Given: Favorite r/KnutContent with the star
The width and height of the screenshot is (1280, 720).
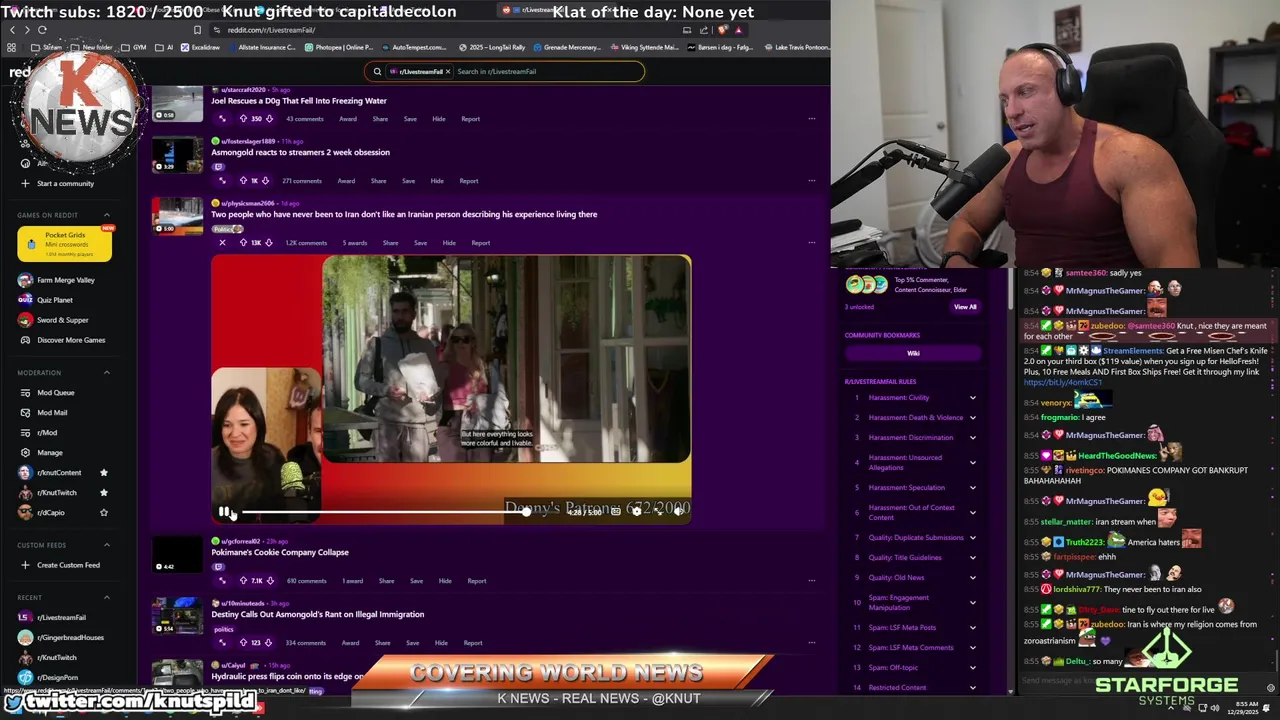Looking at the screenshot, I should (103, 472).
